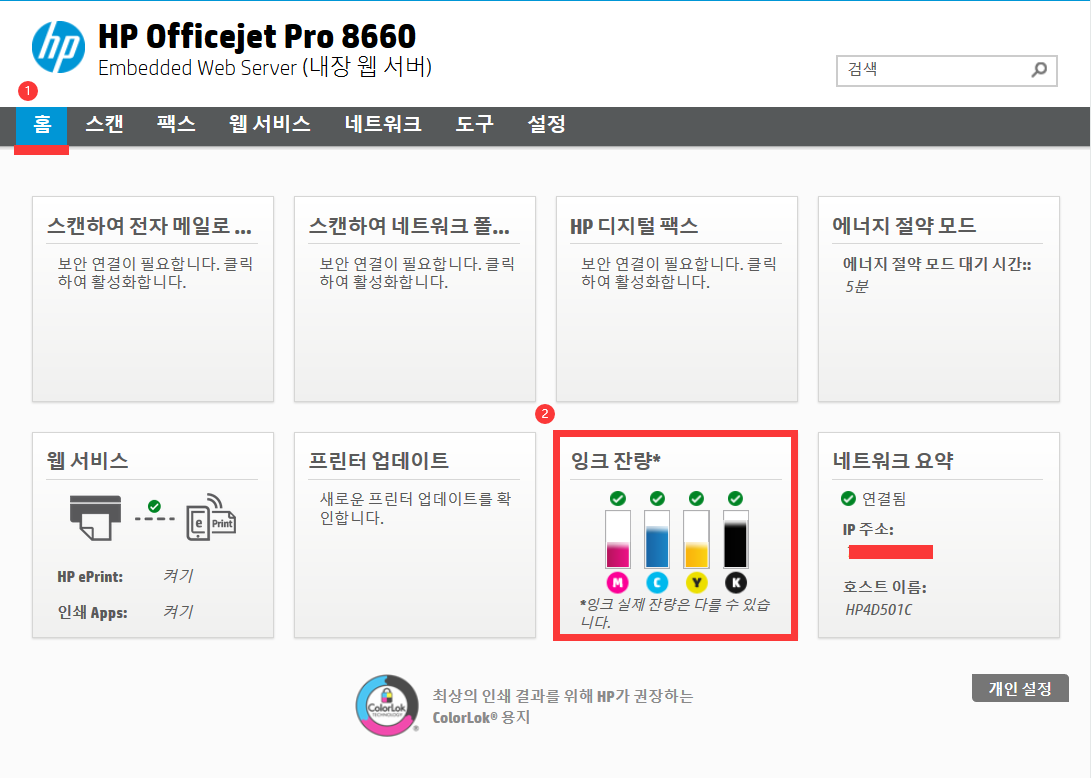This screenshot has width=1091, height=778.
Task: Open the 잉크 잔량 card title
Action: tap(616, 461)
